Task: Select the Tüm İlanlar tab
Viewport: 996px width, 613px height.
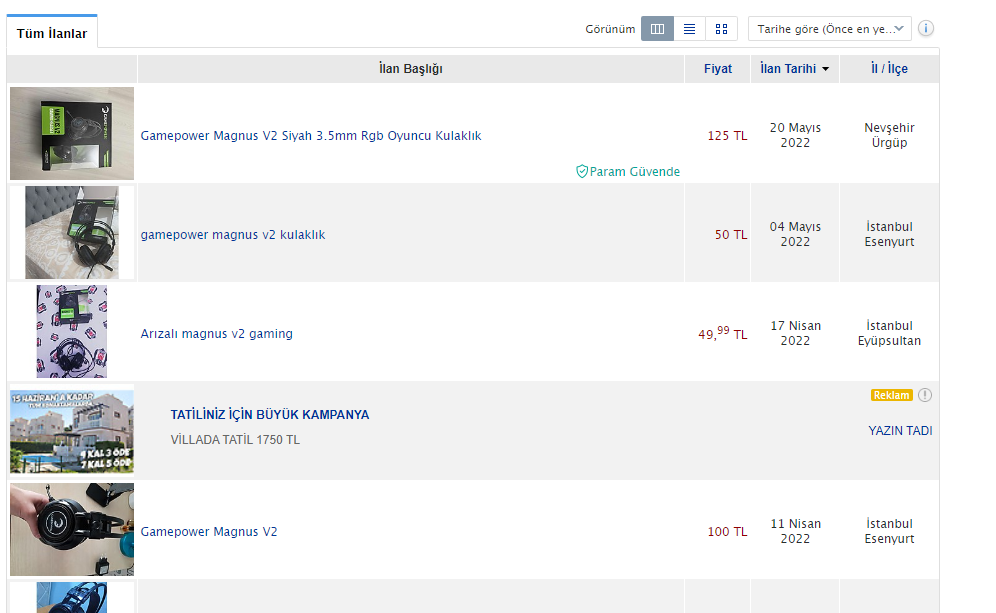Action: pos(52,34)
